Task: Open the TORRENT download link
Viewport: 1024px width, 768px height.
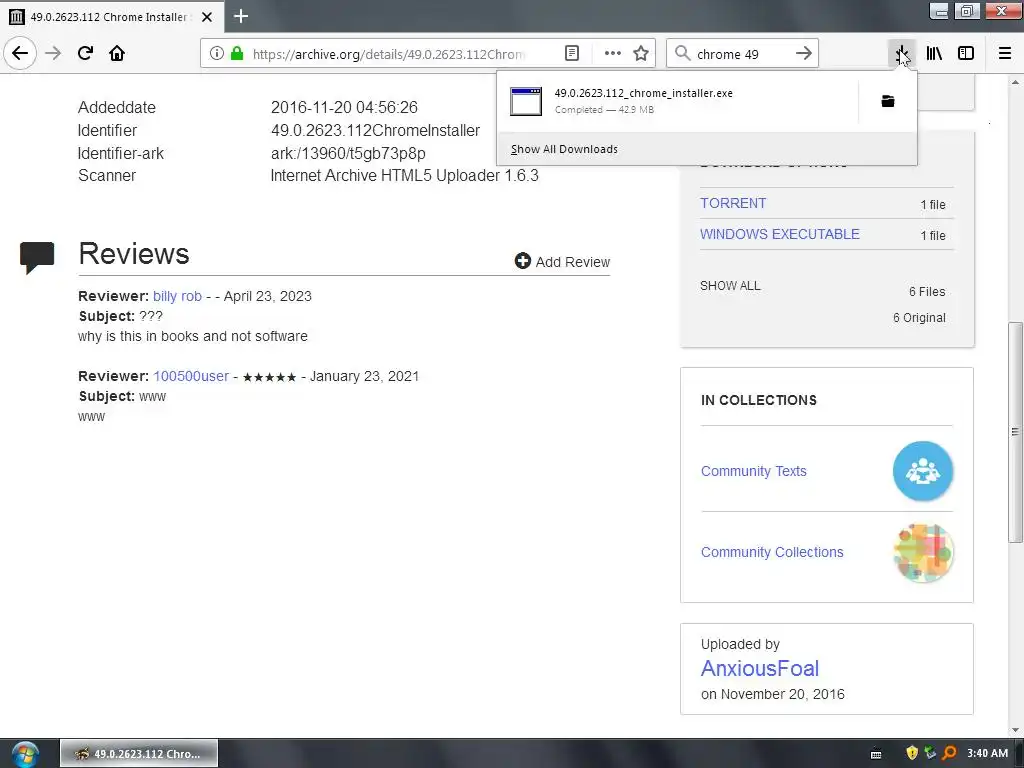Action: coord(733,203)
